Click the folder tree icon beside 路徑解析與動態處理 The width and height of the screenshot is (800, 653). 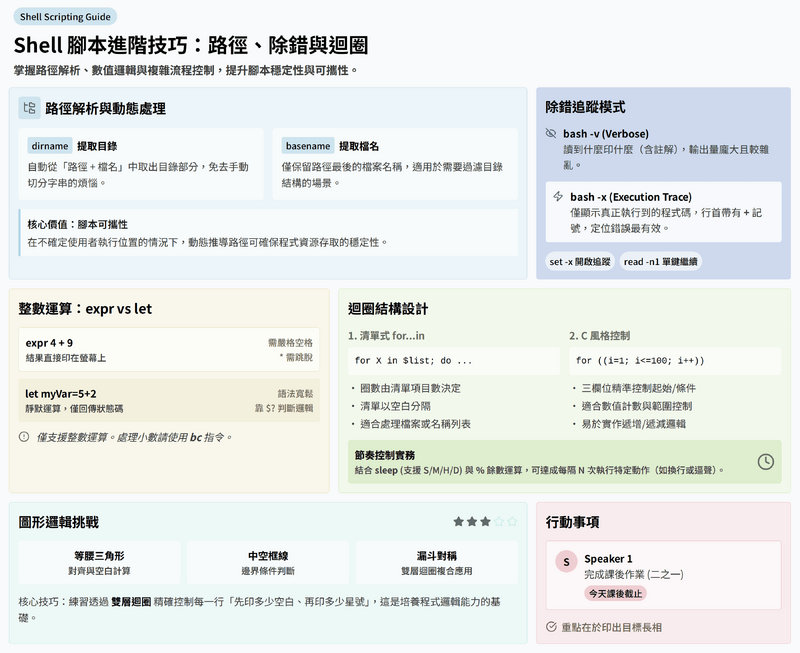pyautogui.click(x=30, y=108)
